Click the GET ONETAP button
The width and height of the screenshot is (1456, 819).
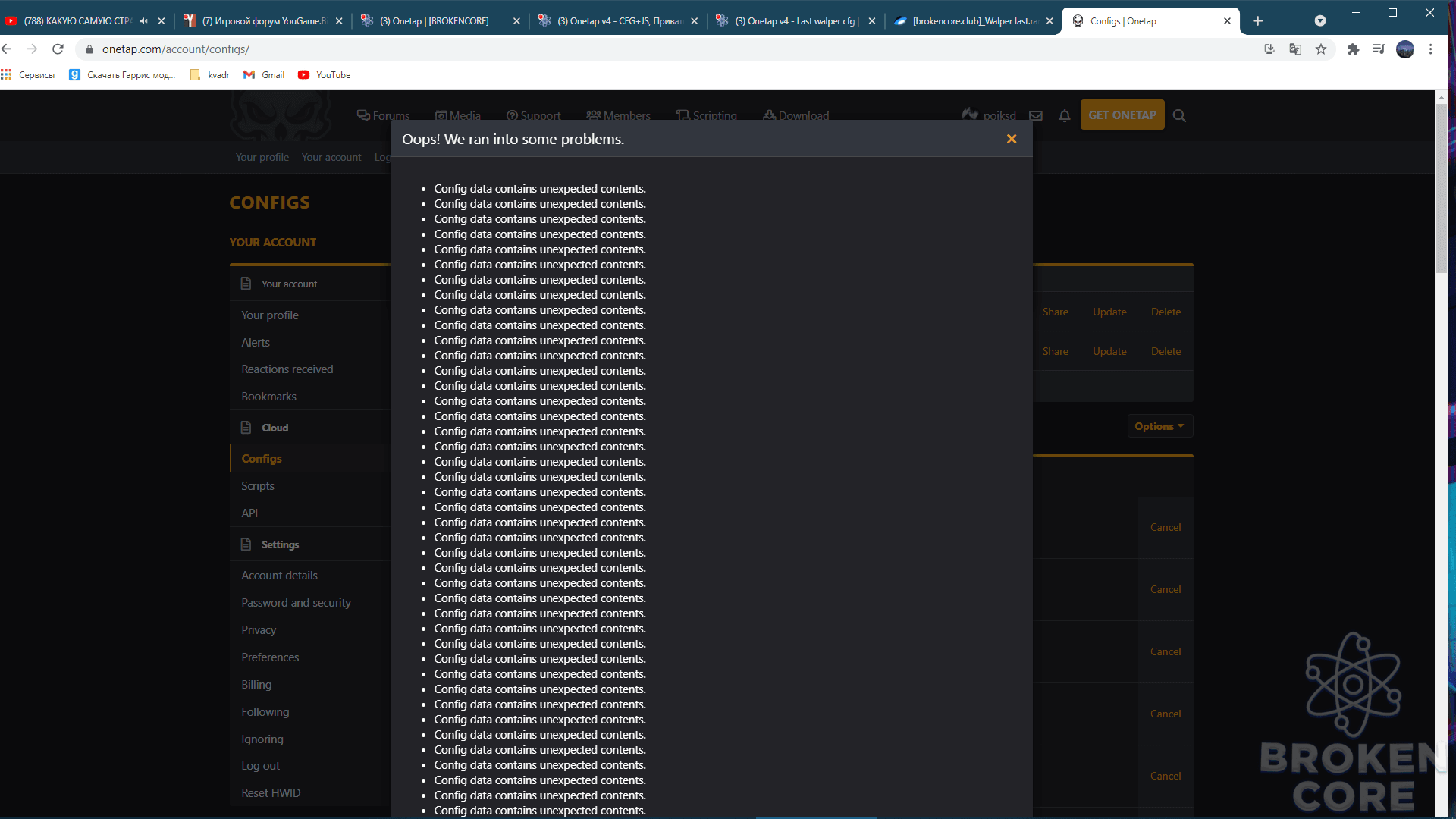click(x=1122, y=115)
